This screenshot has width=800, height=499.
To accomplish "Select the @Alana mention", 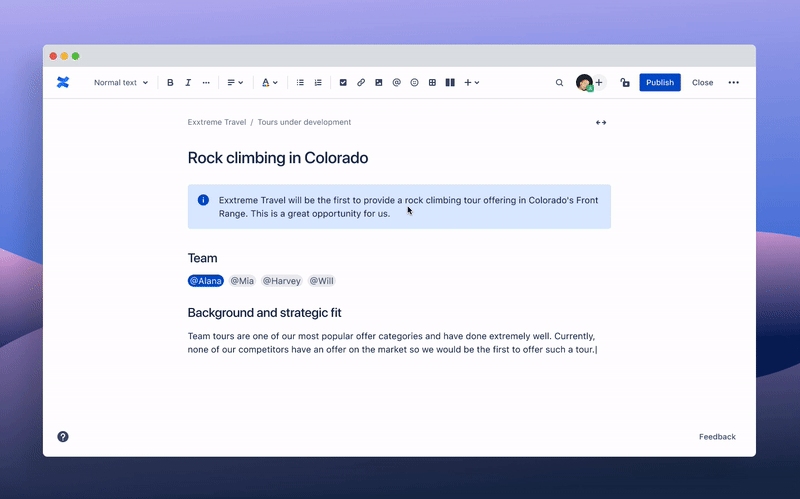I will (206, 281).
